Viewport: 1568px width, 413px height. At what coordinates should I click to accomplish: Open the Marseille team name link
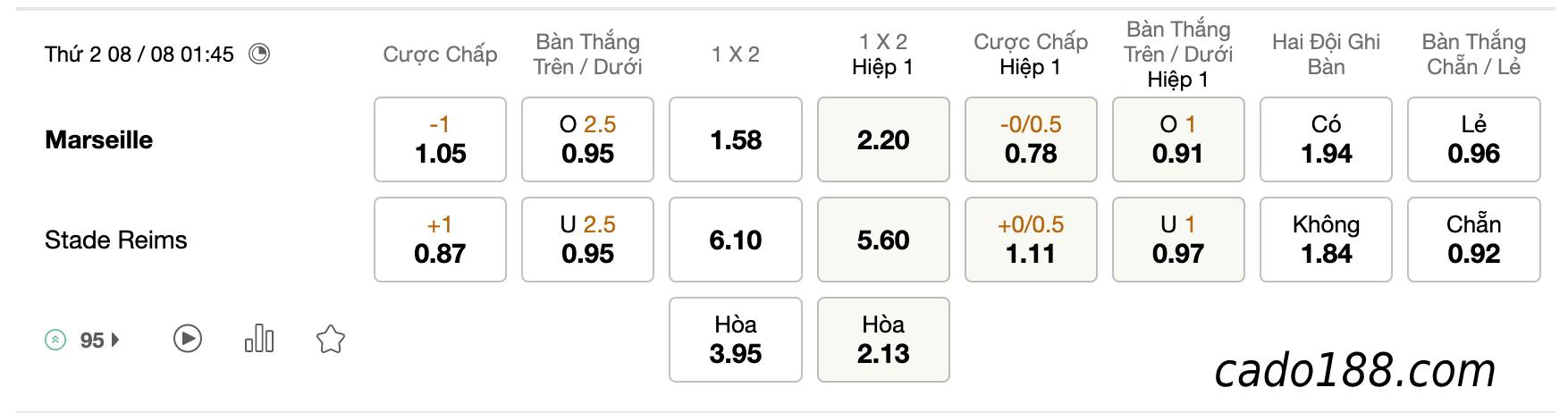tap(98, 140)
